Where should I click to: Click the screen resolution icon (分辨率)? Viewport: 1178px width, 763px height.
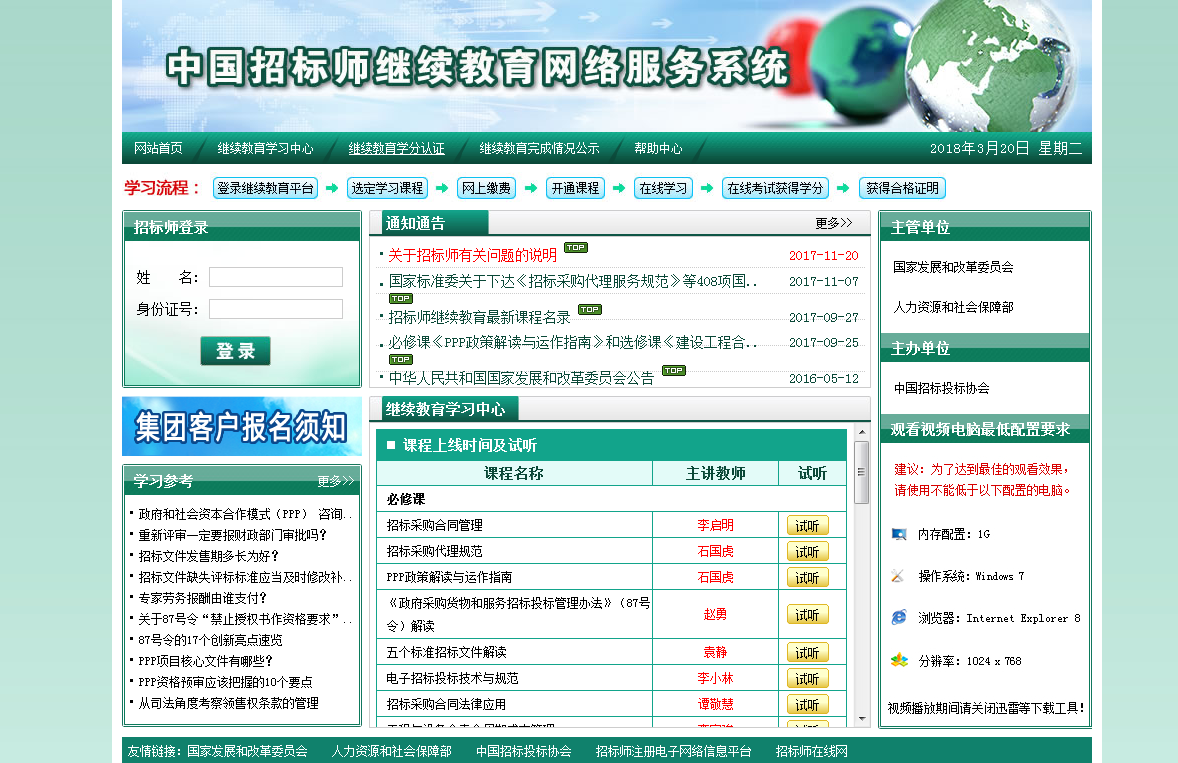pos(899,660)
